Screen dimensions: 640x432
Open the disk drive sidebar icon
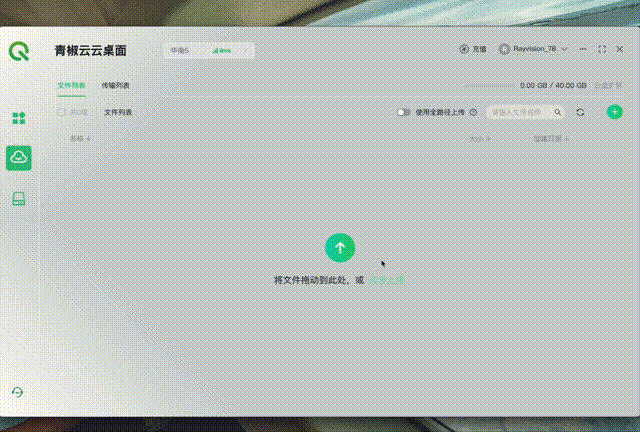coord(19,198)
